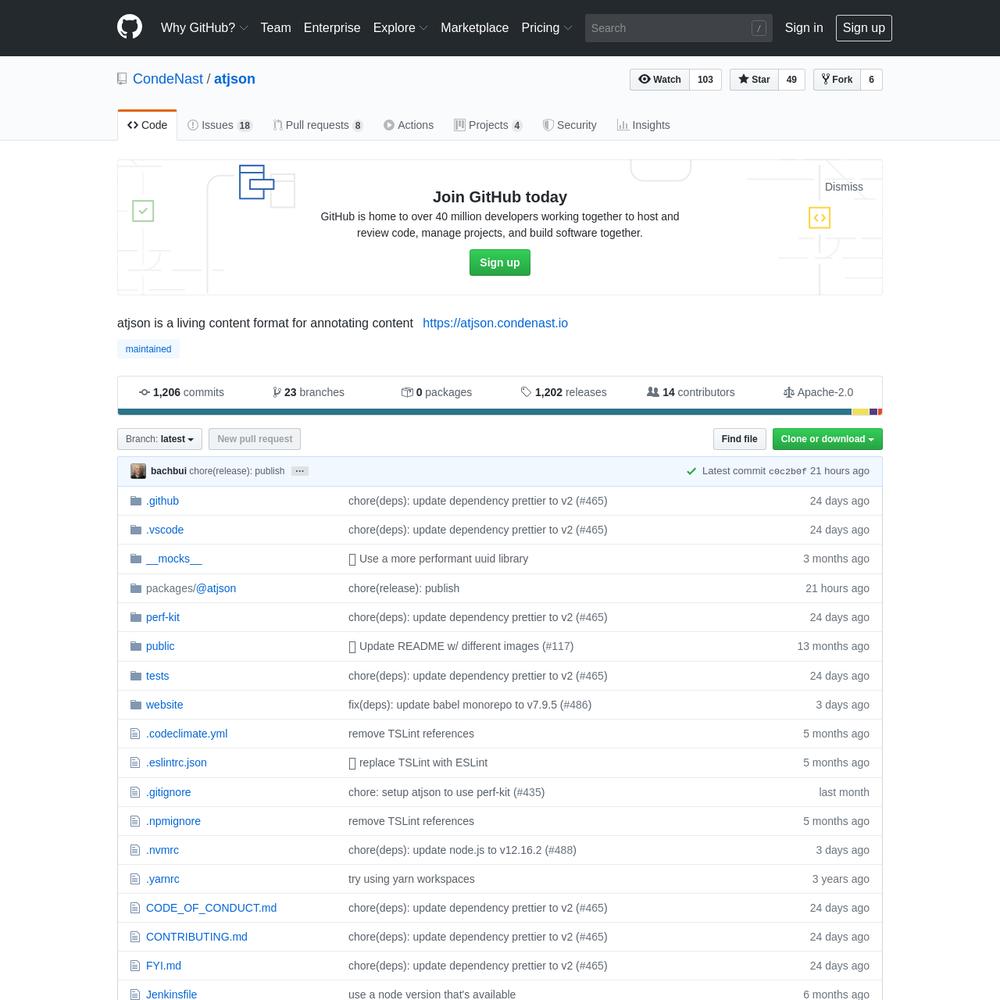Click the Sign in link
Image resolution: width=1000 pixels, height=1000 pixels.
(x=804, y=27)
